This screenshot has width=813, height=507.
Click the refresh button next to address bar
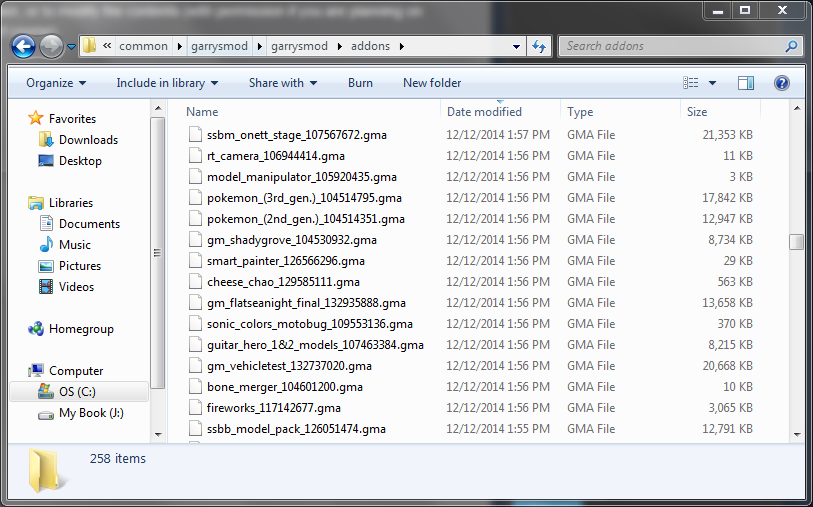[539, 46]
